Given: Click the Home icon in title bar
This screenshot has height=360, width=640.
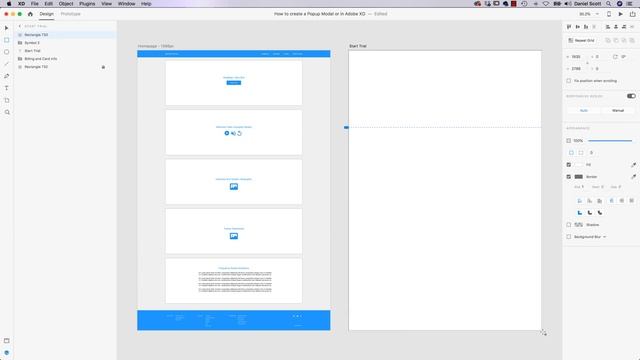Looking at the screenshot, I should pyautogui.click(x=30, y=14).
